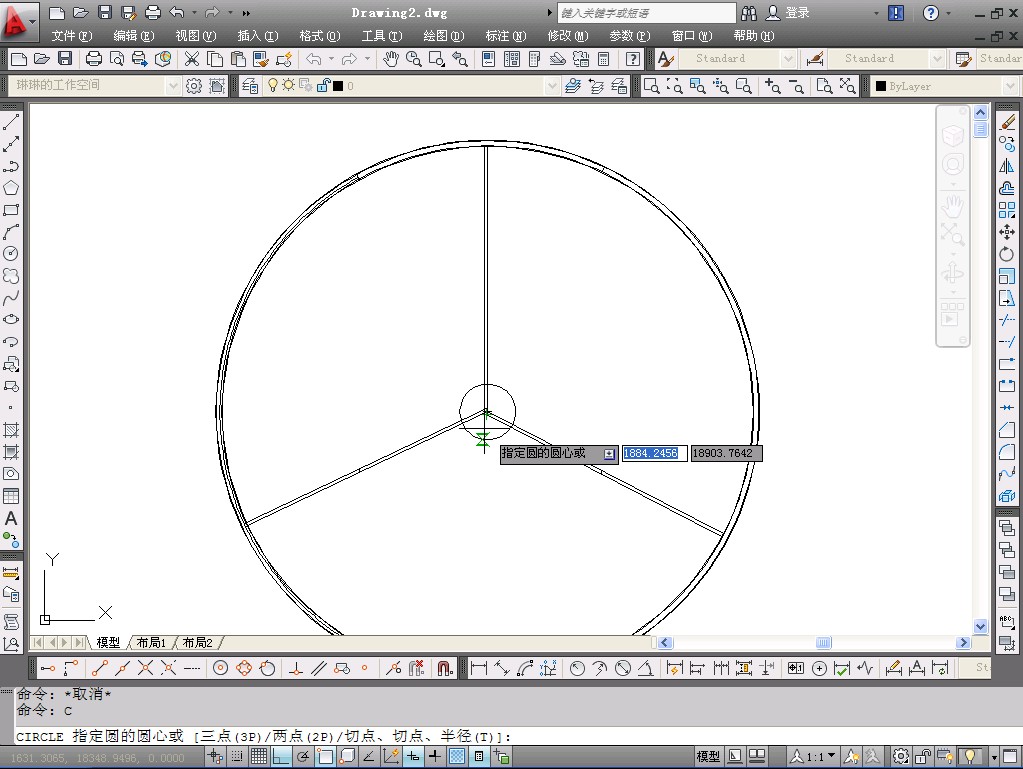Open the annotation scale 1:1 dropdown
This screenshot has height=769, width=1023.
(x=831, y=757)
